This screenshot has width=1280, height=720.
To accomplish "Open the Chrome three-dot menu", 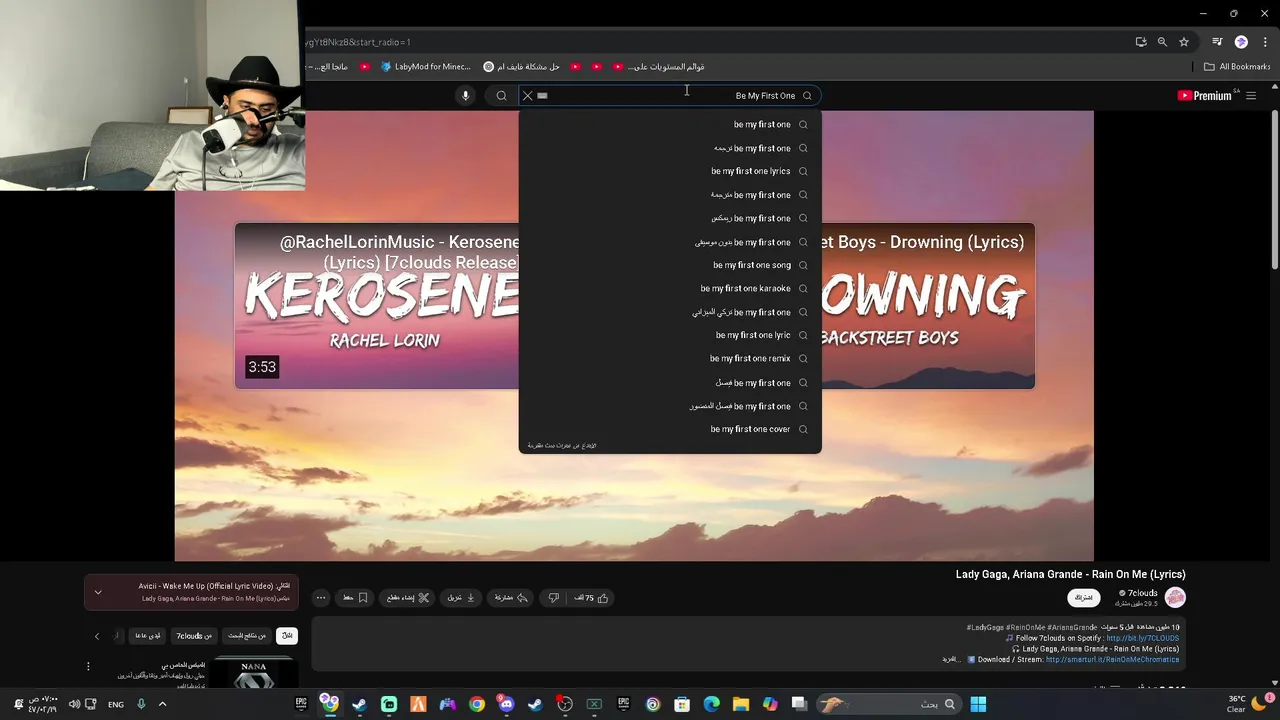I will click(x=1265, y=42).
